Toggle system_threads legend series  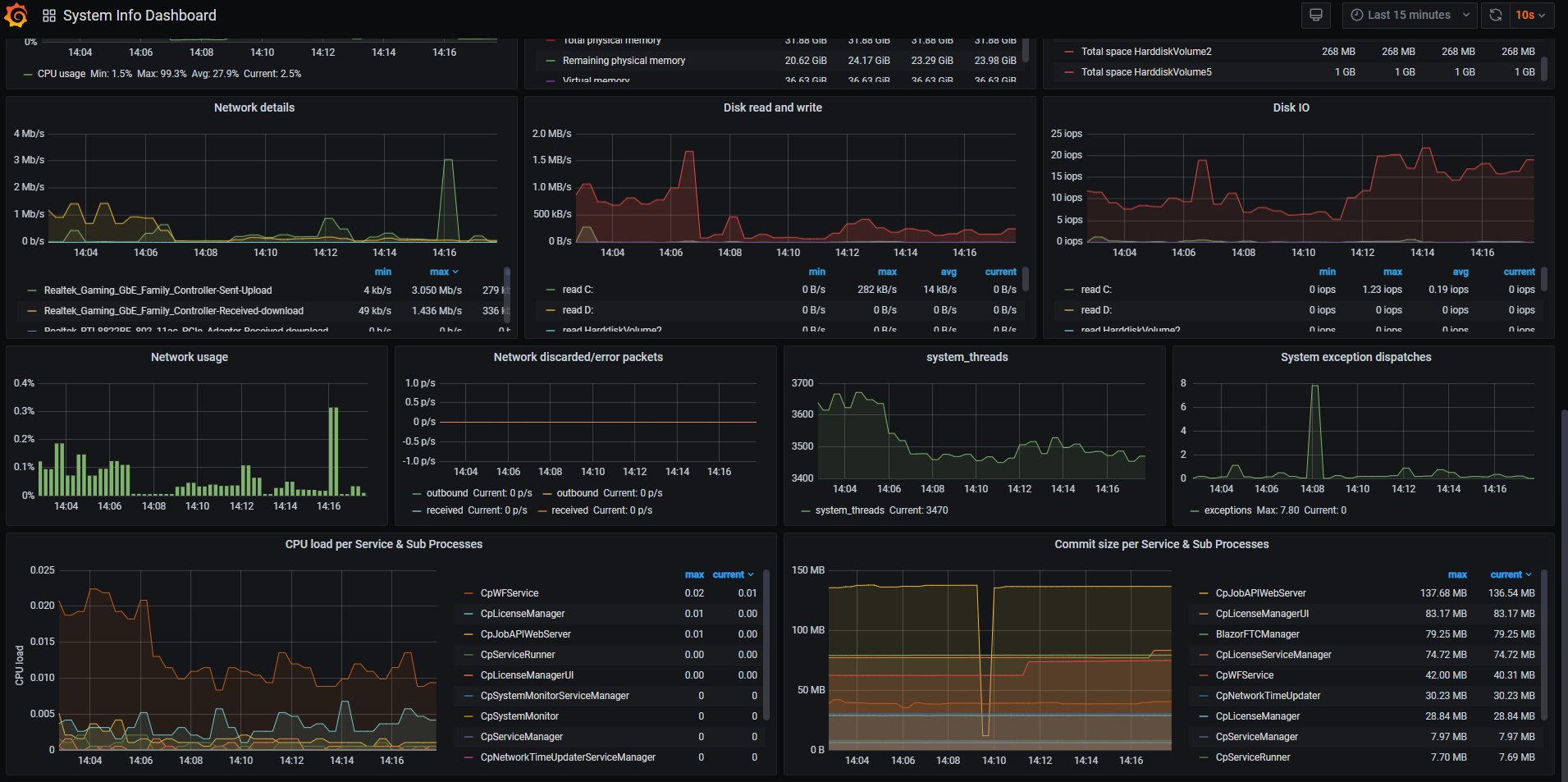pos(849,510)
